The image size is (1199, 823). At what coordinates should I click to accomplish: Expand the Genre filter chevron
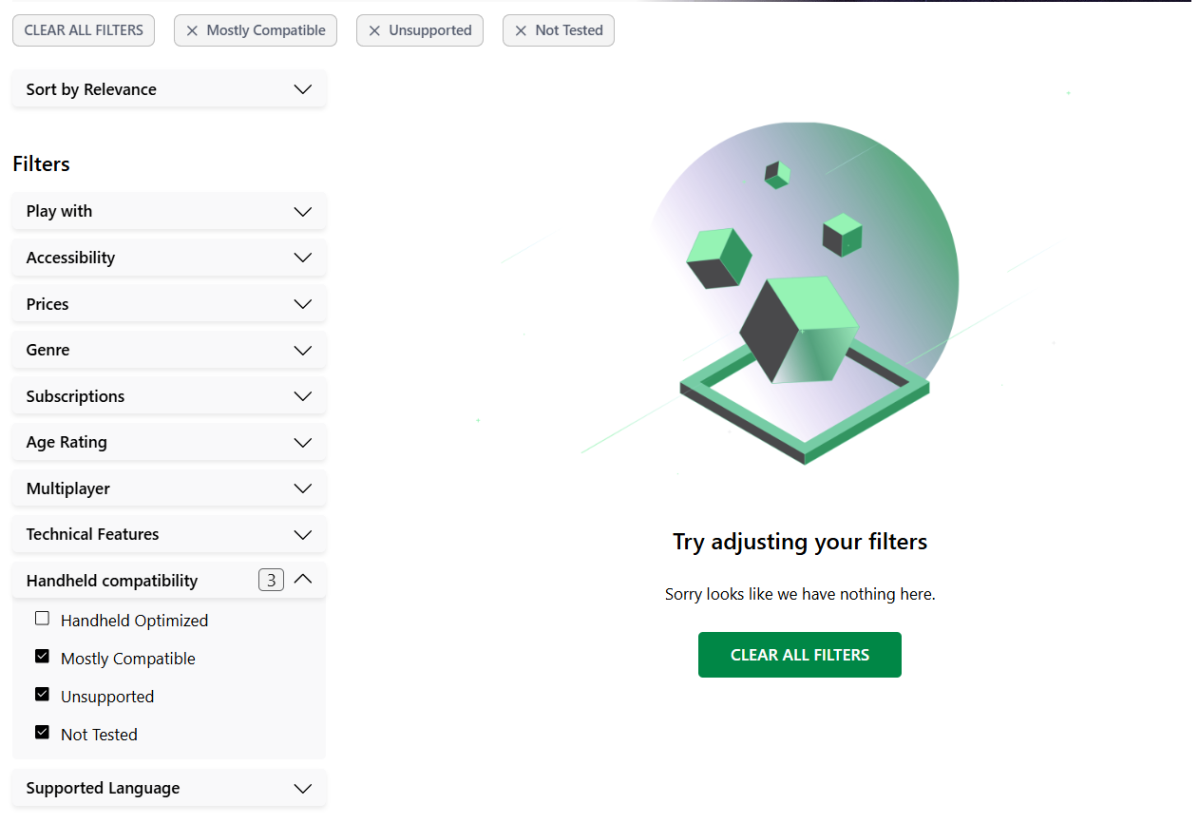[303, 350]
